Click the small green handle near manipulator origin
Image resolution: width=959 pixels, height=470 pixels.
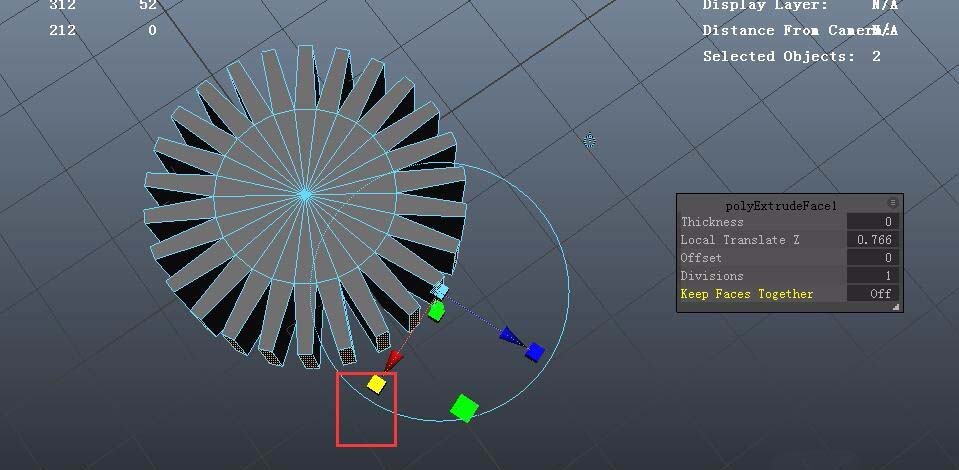pos(436,311)
